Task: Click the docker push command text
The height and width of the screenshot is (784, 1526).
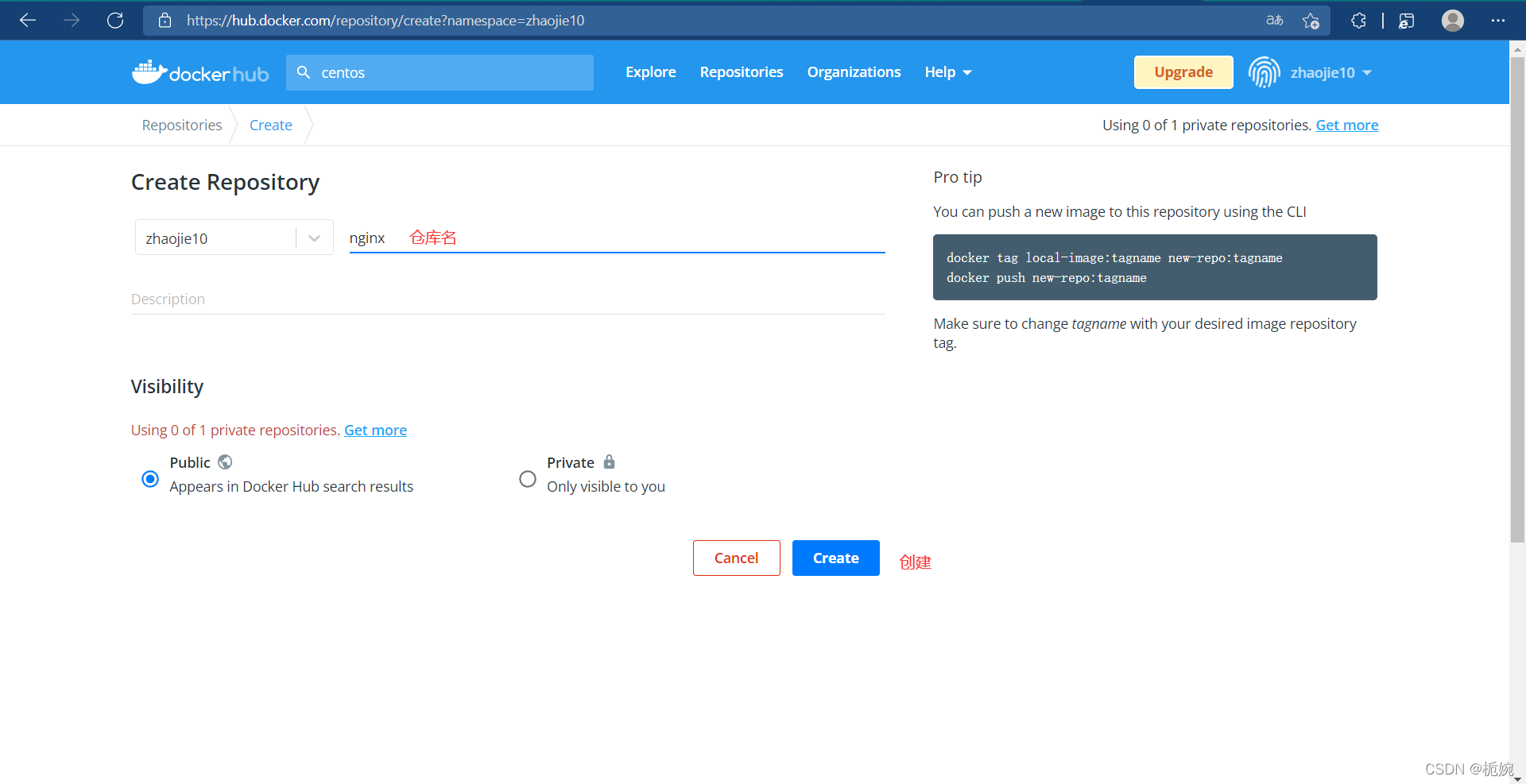Action: [x=1046, y=278]
